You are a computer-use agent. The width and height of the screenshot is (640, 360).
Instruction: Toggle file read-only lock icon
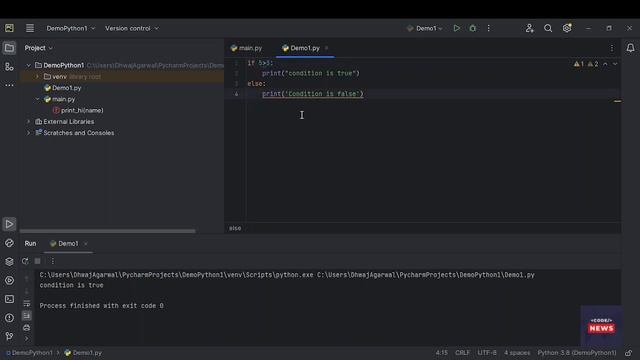(628, 353)
